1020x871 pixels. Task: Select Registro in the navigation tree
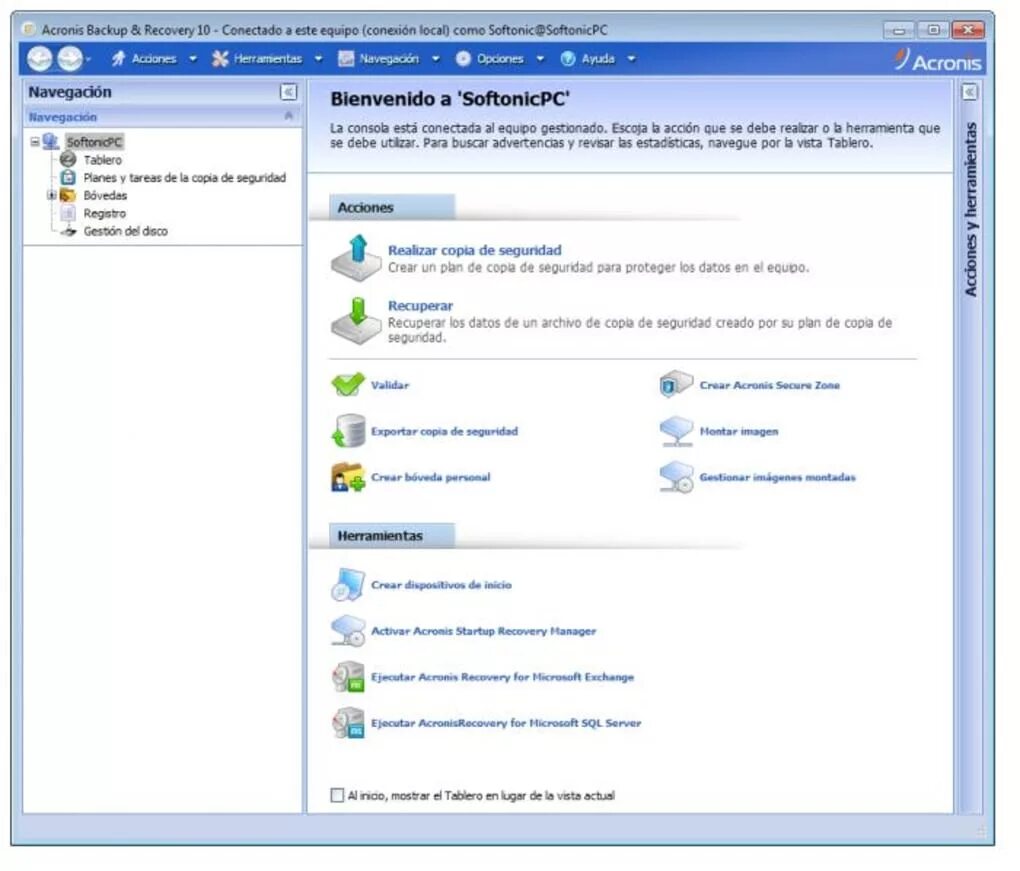point(105,213)
